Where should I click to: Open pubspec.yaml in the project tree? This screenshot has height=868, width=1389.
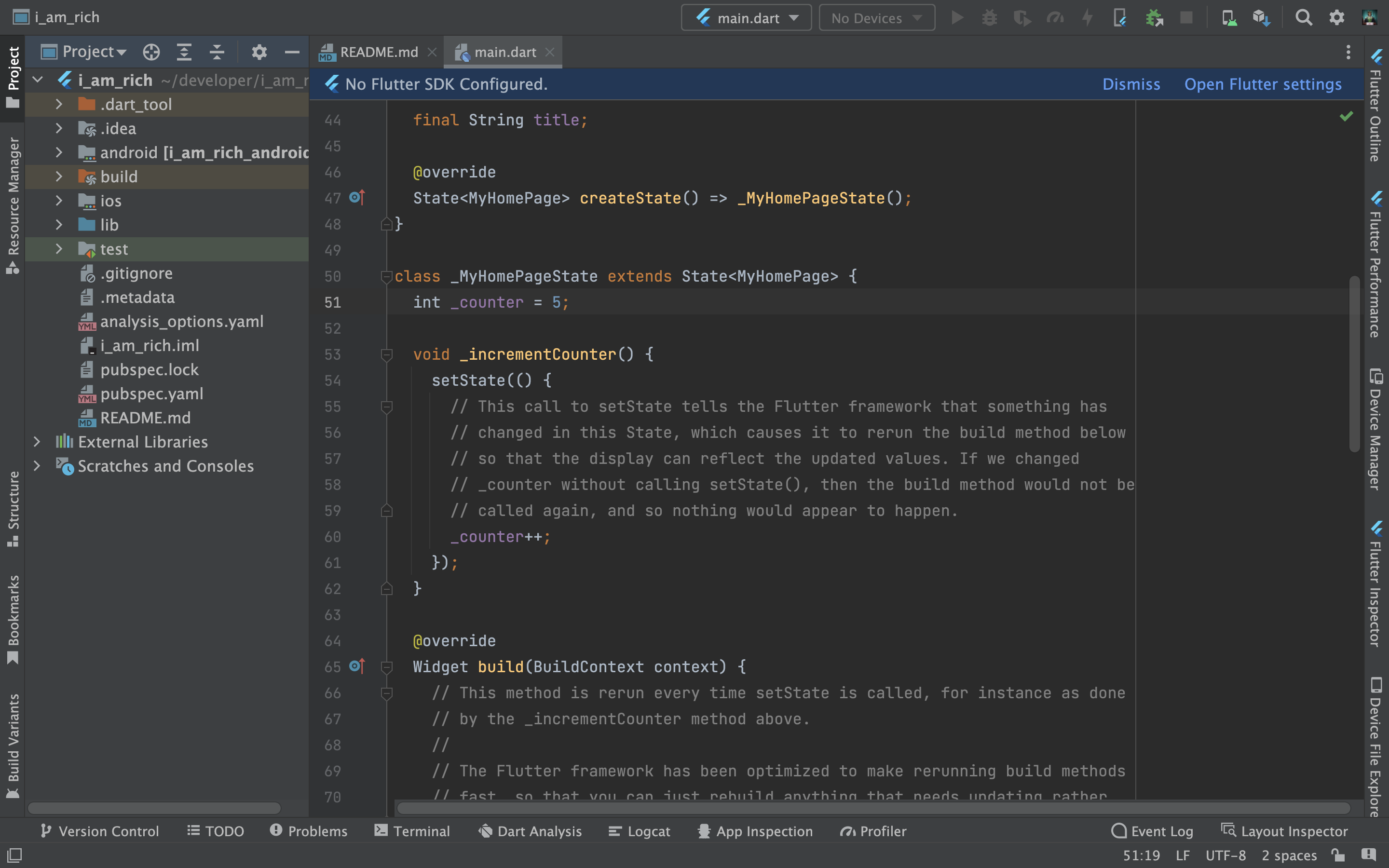point(151,394)
